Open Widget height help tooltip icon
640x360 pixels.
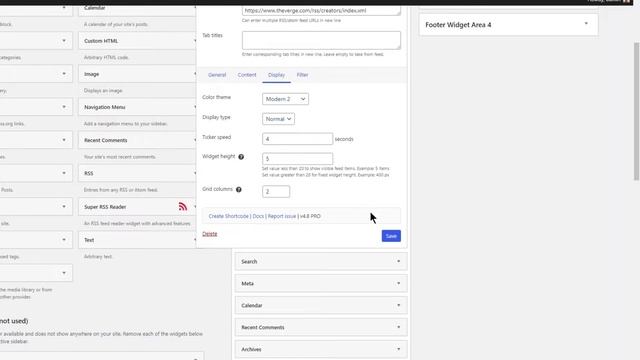pyautogui.click(x=241, y=157)
